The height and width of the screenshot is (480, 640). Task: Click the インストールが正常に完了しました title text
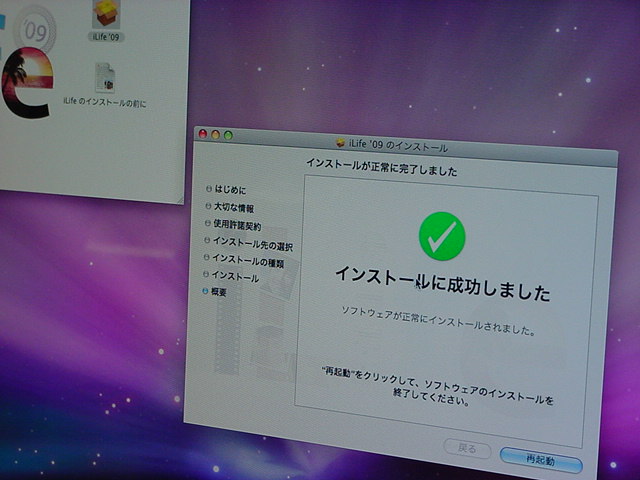(382, 167)
